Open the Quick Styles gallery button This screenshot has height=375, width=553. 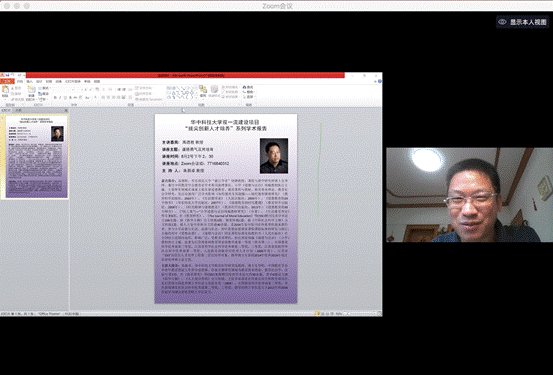point(214,92)
